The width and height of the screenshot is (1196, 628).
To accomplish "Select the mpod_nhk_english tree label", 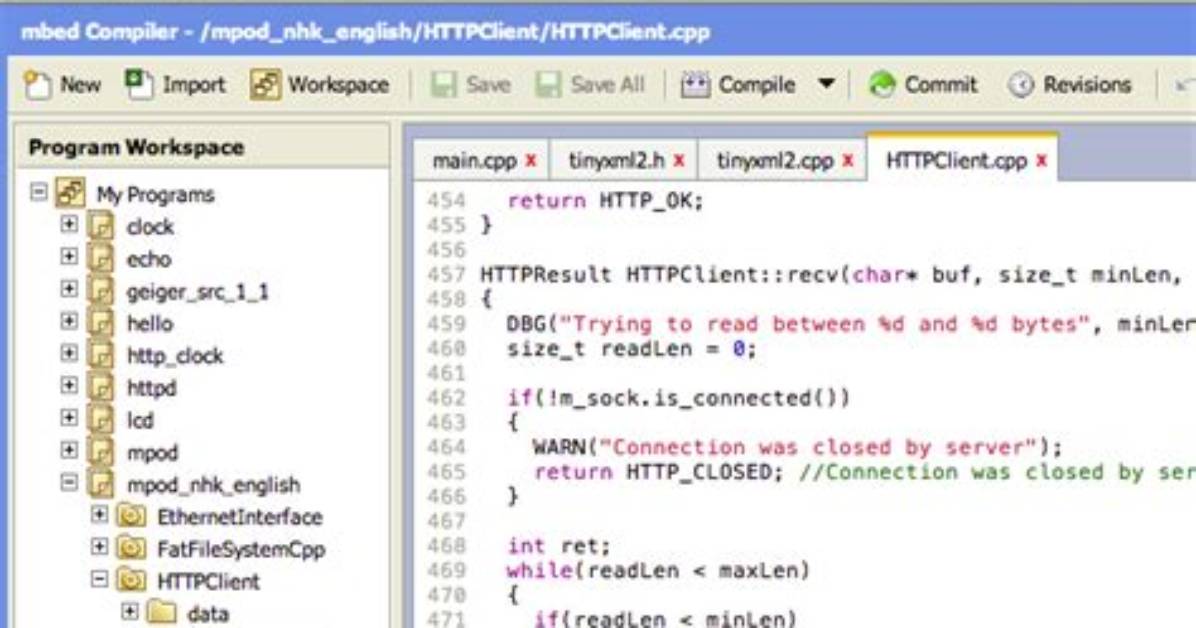I will tap(214, 485).
